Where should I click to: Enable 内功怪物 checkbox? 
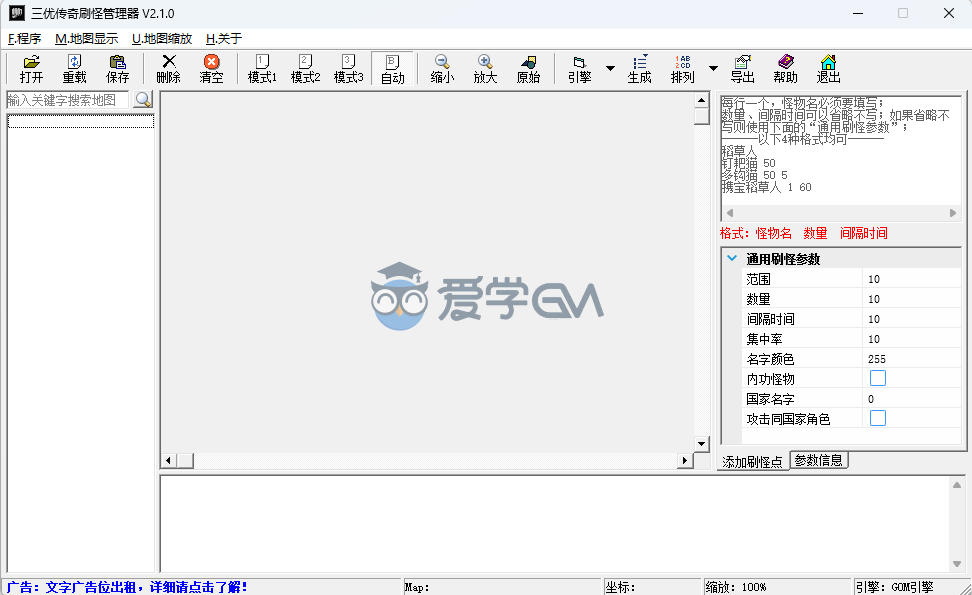(878, 378)
